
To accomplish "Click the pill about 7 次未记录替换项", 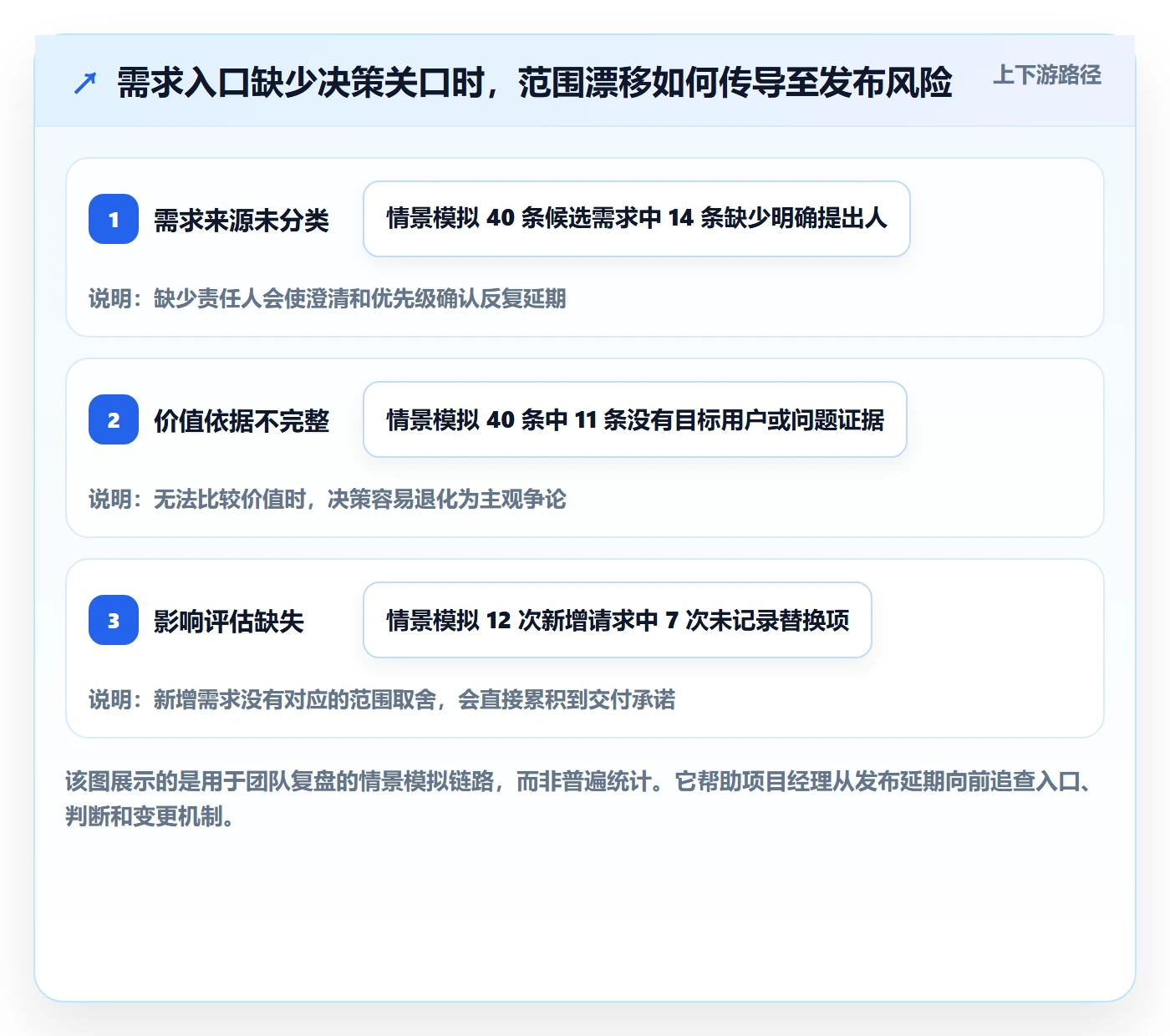I will pyautogui.click(x=618, y=620).
